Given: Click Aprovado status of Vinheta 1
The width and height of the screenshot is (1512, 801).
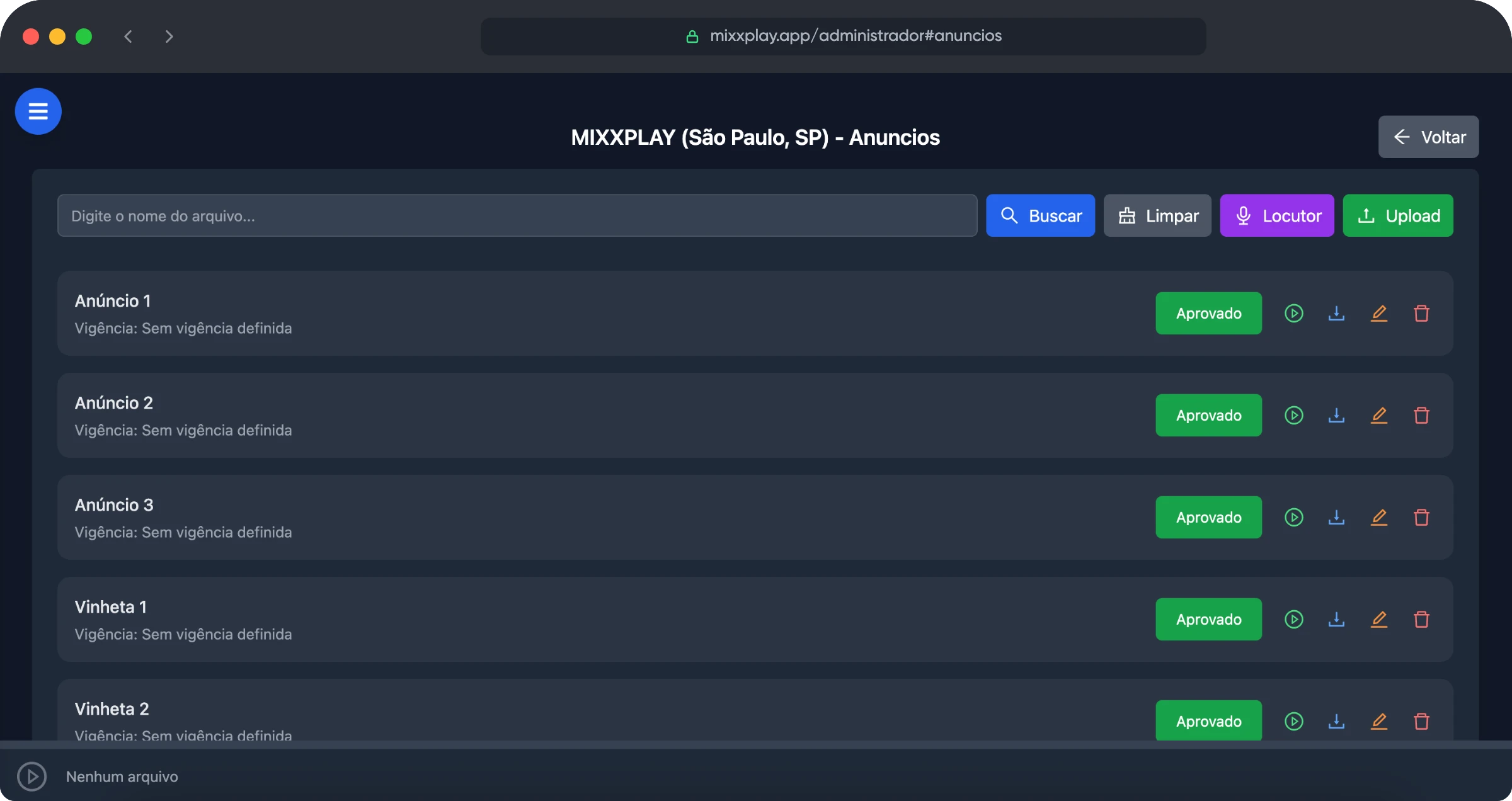Looking at the screenshot, I should click(x=1208, y=619).
